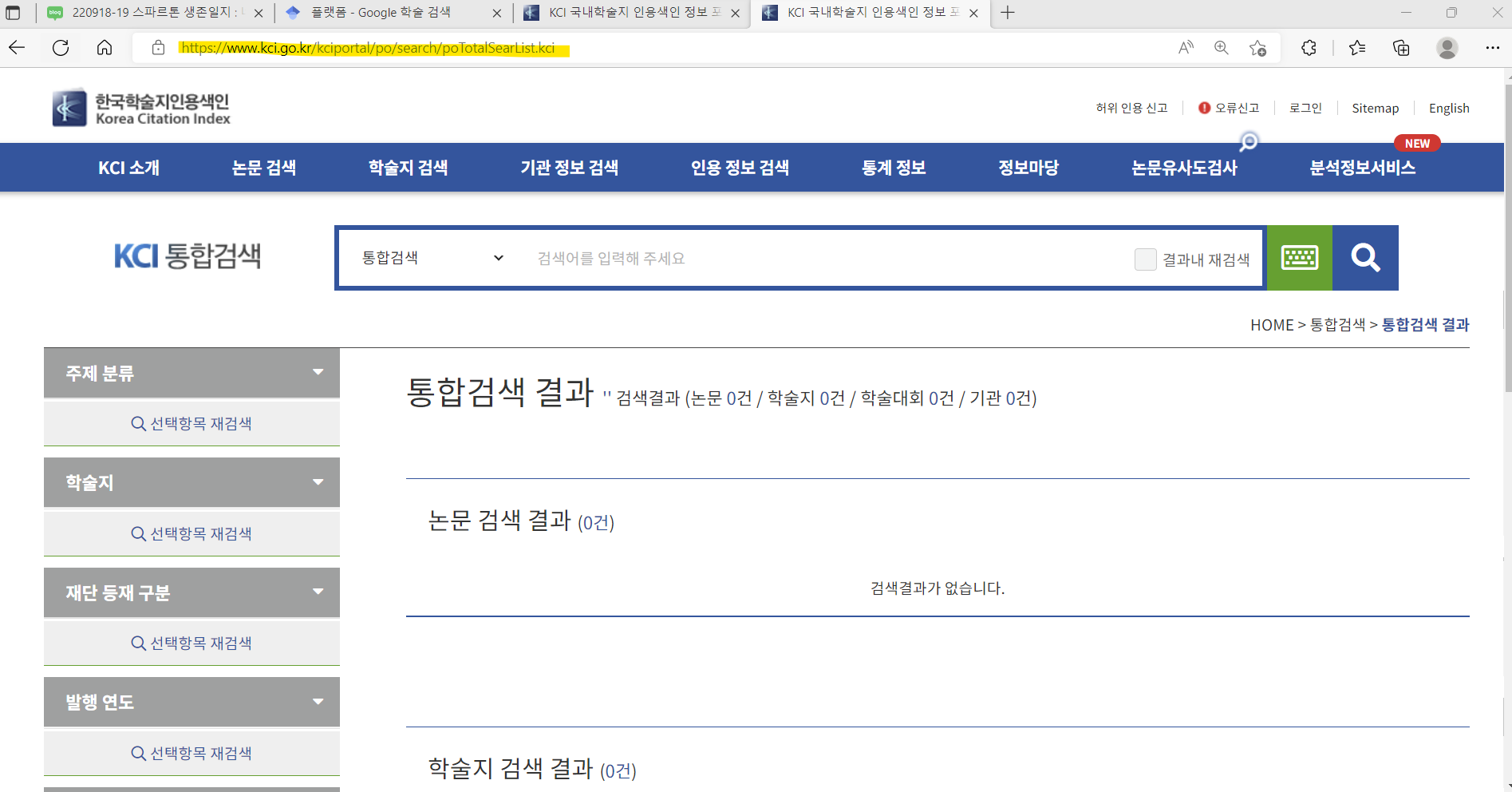Viewport: 1512px width, 792px height.
Task: Go to browser home page icon
Action: click(x=105, y=48)
